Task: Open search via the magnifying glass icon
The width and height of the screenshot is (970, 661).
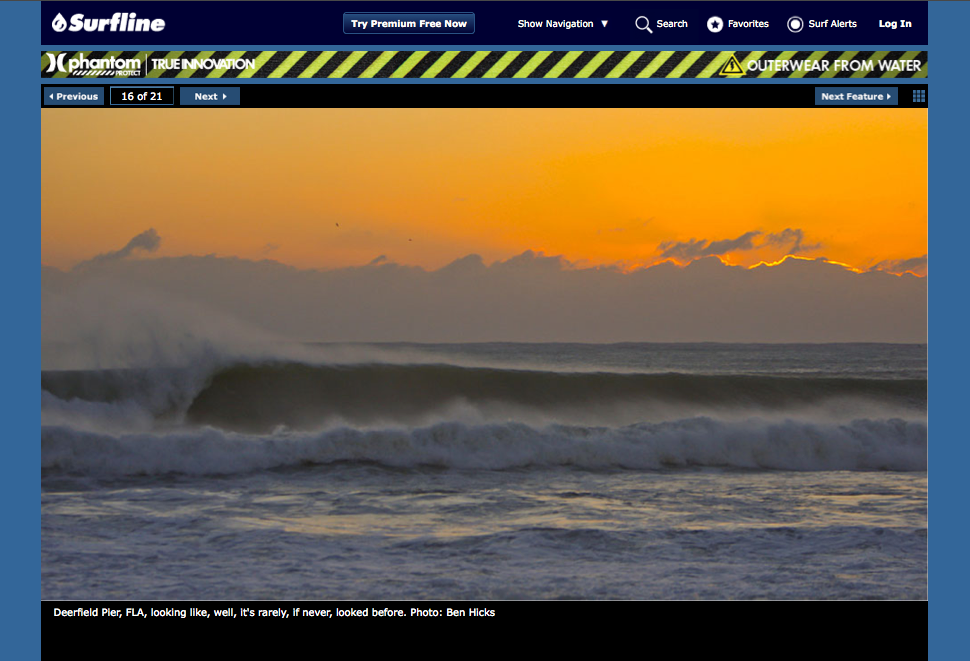Action: tap(644, 24)
